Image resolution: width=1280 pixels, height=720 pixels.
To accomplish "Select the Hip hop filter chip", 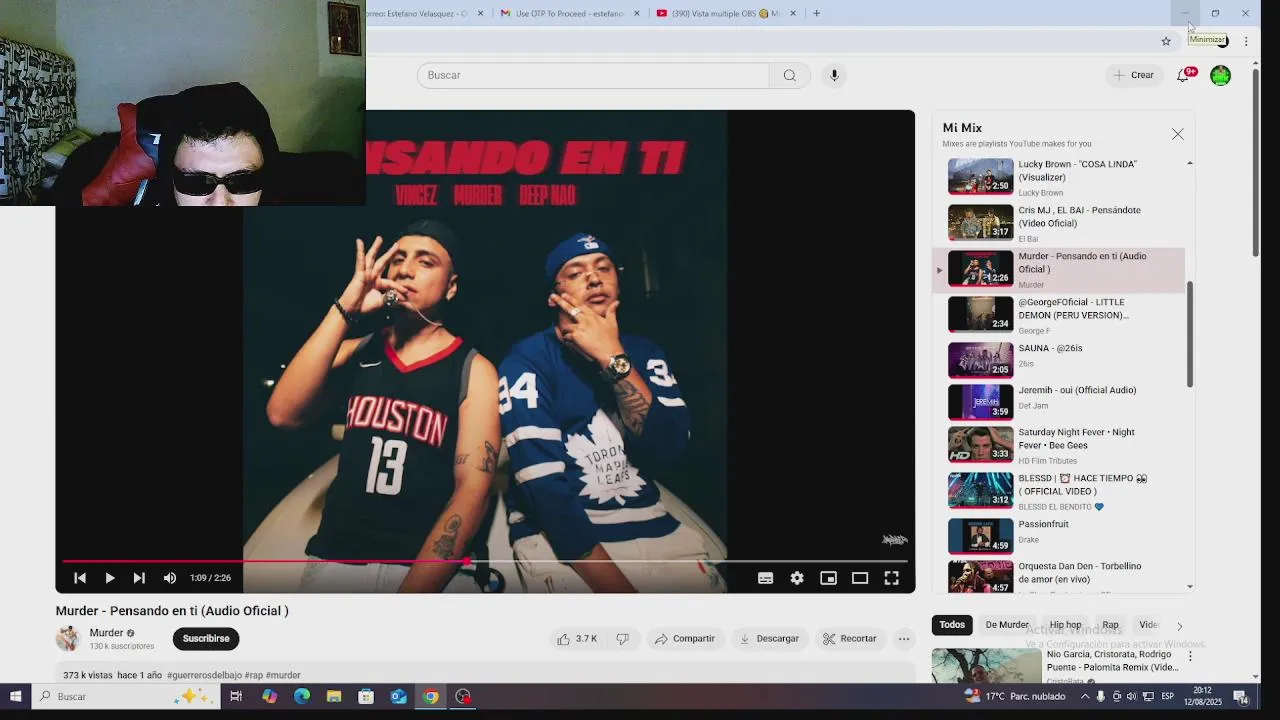I will [x=1065, y=625].
